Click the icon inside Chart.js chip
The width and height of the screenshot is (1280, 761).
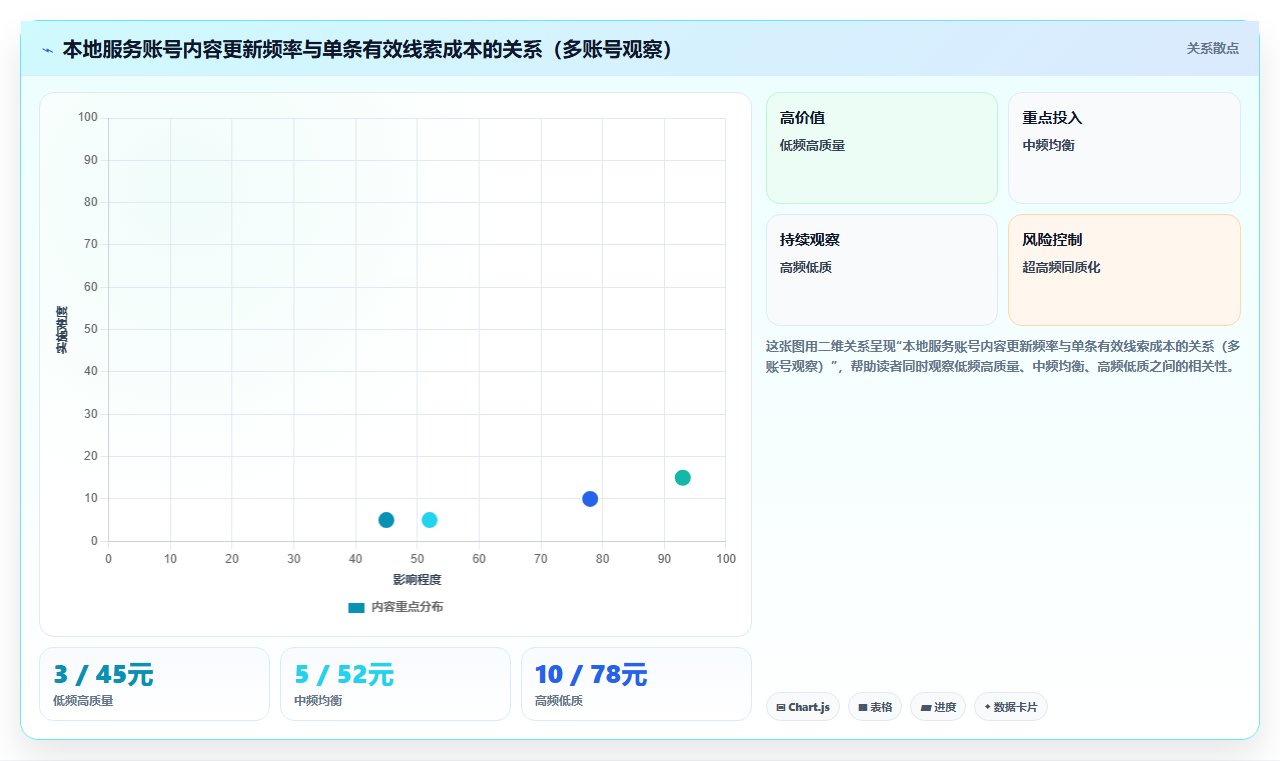[781, 708]
